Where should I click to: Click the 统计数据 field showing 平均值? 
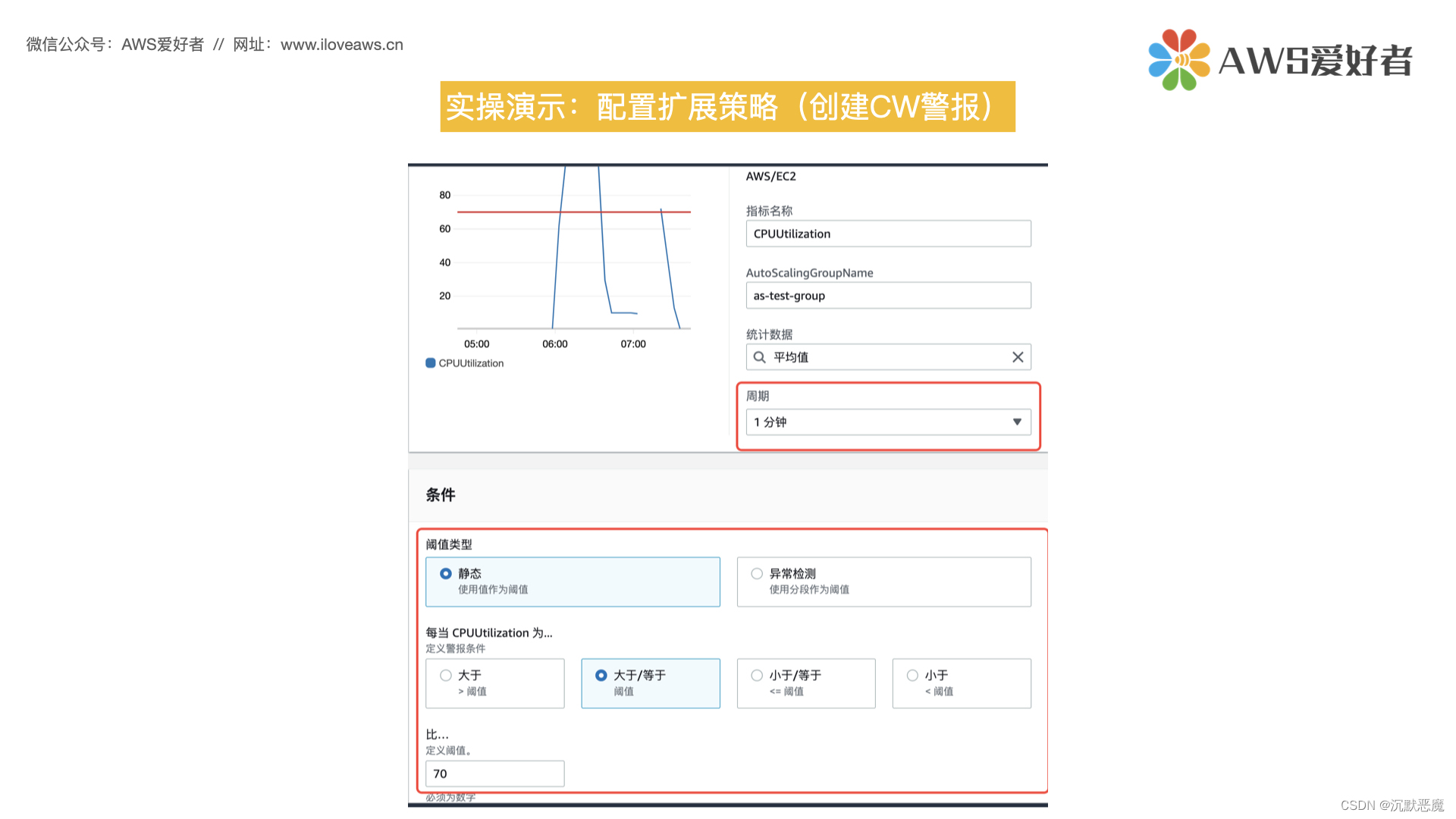click(888, 357)
